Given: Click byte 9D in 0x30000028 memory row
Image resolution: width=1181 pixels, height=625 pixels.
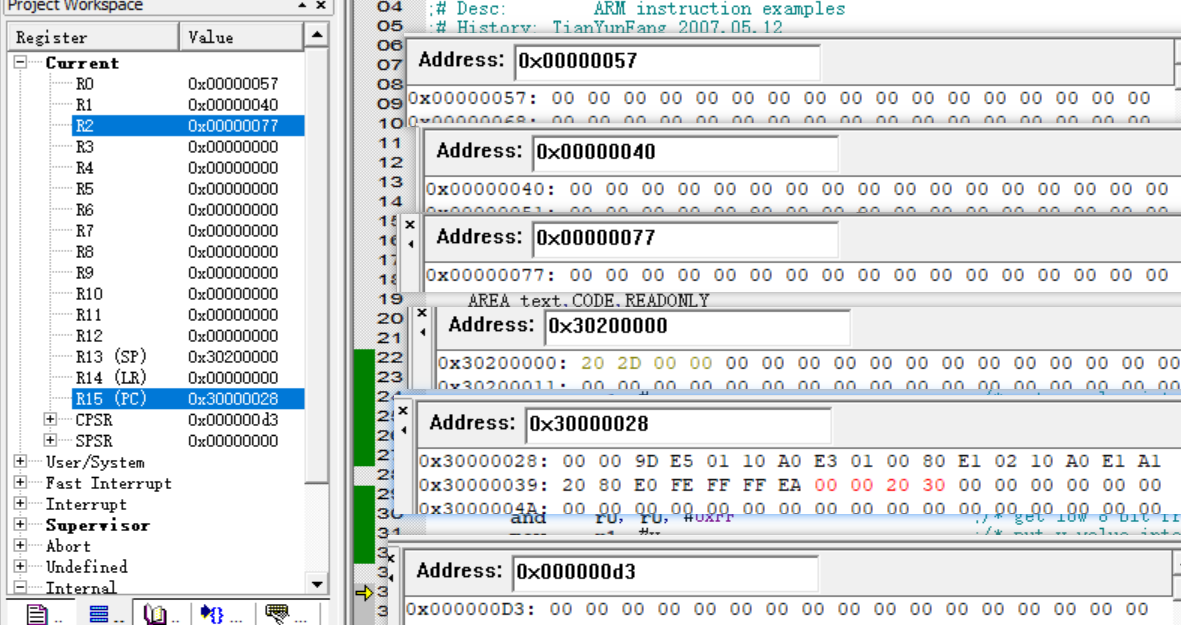Looking at the screenshot, I should tap(645, 461).
